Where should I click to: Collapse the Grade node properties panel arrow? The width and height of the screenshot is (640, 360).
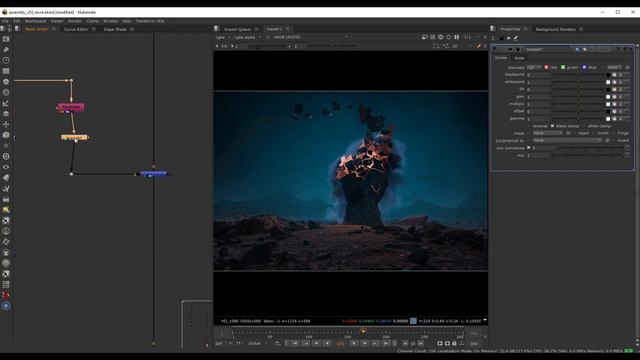495,49
